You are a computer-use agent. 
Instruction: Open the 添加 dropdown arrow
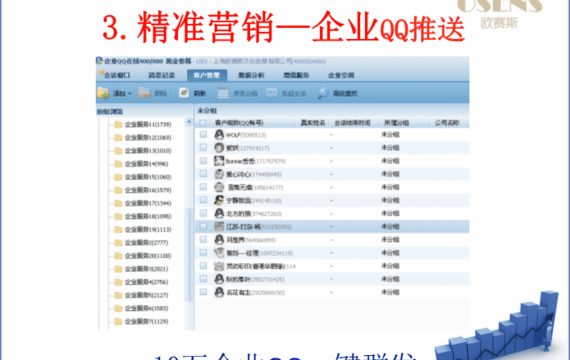pyautogui.click(x=130, y=94)
